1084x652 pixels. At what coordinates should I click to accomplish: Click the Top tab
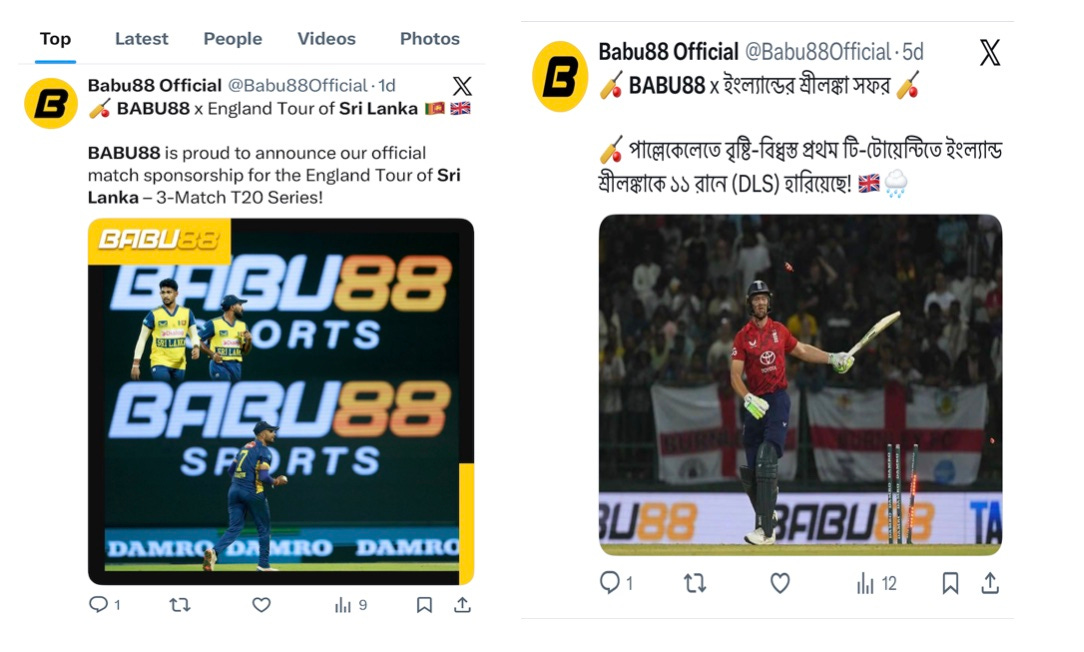[x=55, y=39]
